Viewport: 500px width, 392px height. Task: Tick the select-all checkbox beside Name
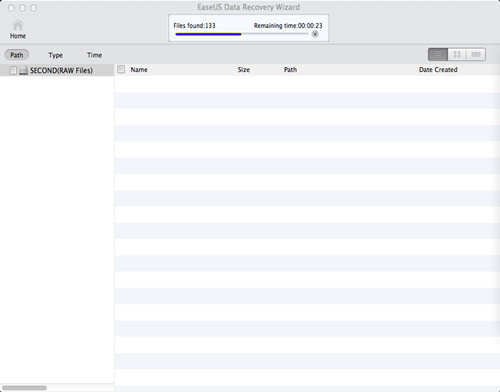(x=121, y=69)
